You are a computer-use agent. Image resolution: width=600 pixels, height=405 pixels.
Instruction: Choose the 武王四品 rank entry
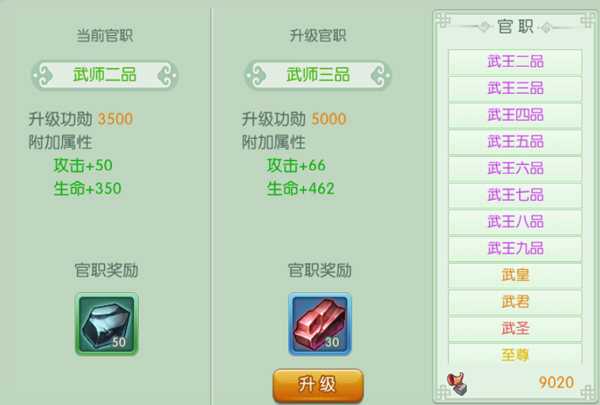click(515, 115)
